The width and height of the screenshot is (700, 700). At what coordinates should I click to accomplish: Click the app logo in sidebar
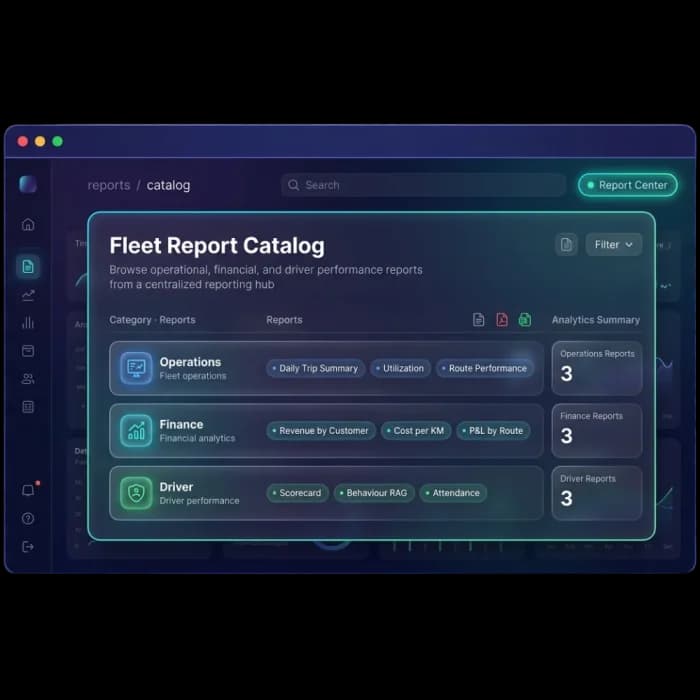coord(28,184)
